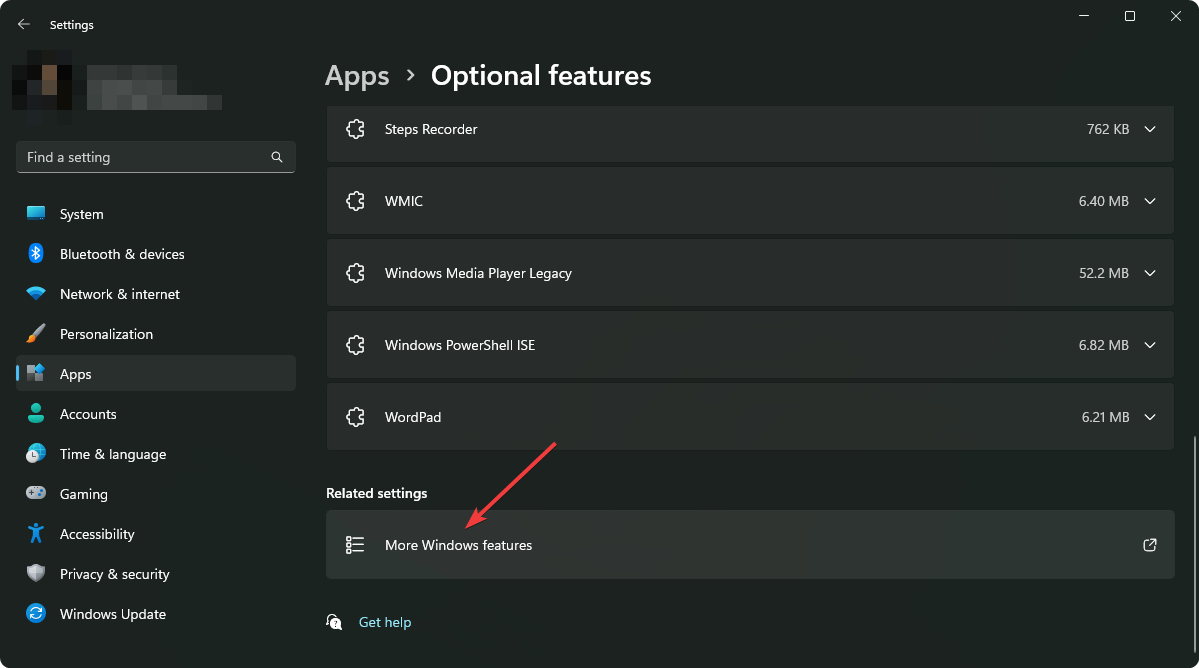This screenshot has width=1199, height=668.
Task: Select the WordPad name text
Action: tap(413, 417)
